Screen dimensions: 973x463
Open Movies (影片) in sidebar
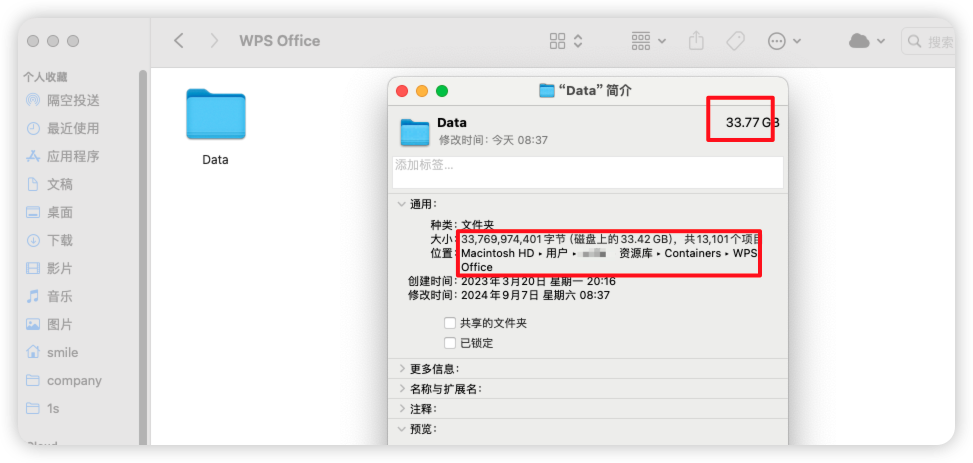click(x=49, y=268)
